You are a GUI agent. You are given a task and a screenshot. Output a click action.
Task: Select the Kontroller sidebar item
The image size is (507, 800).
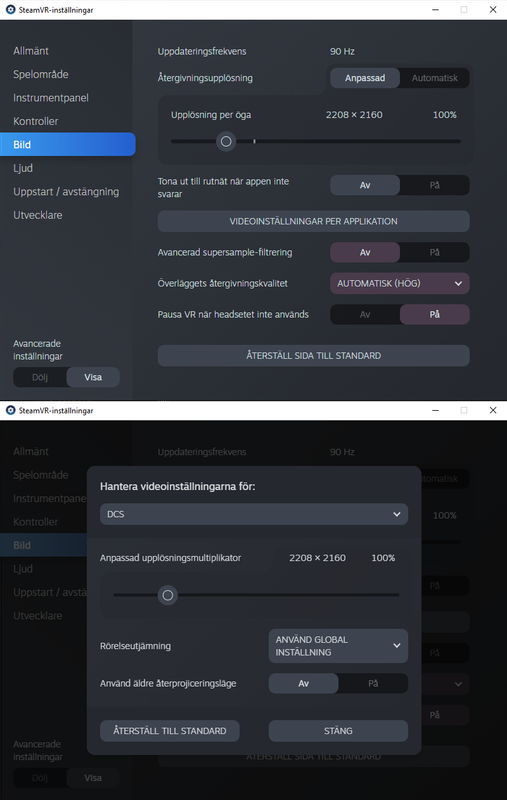click(36, 121)
